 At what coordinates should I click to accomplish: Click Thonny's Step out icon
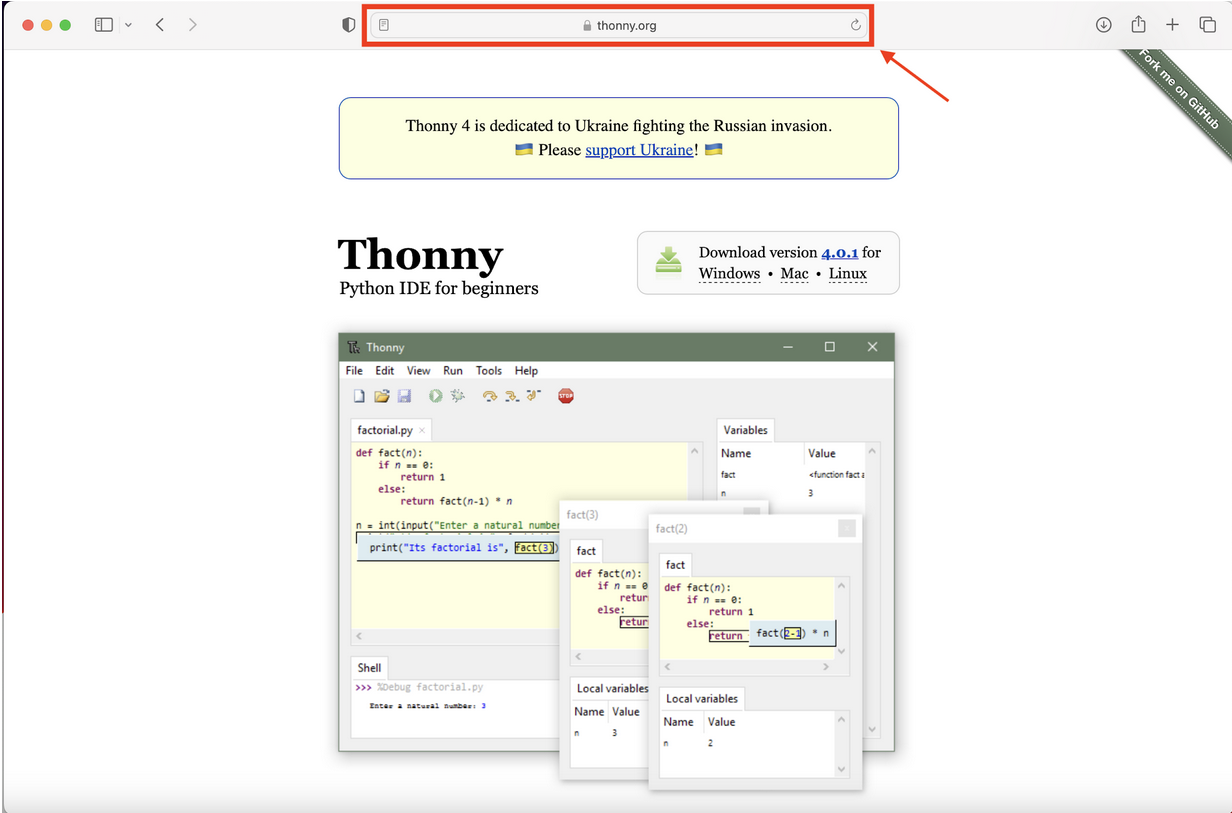point(534,396)
